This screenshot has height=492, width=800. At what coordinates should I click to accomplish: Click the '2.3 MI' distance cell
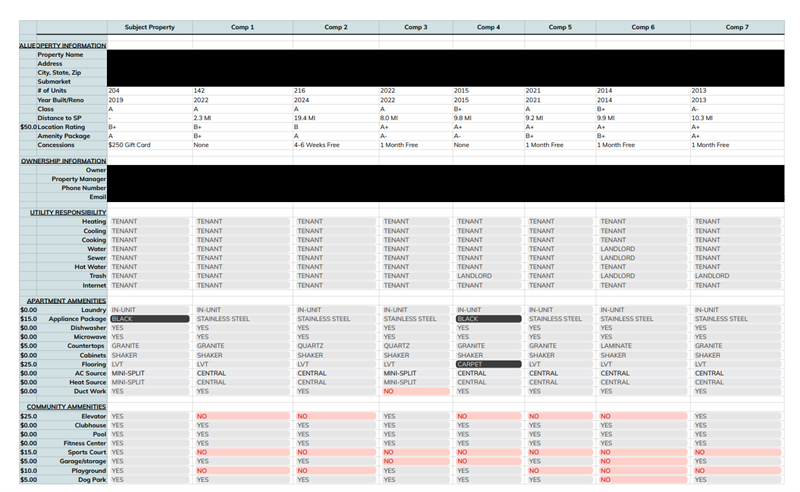coord(242,118)
